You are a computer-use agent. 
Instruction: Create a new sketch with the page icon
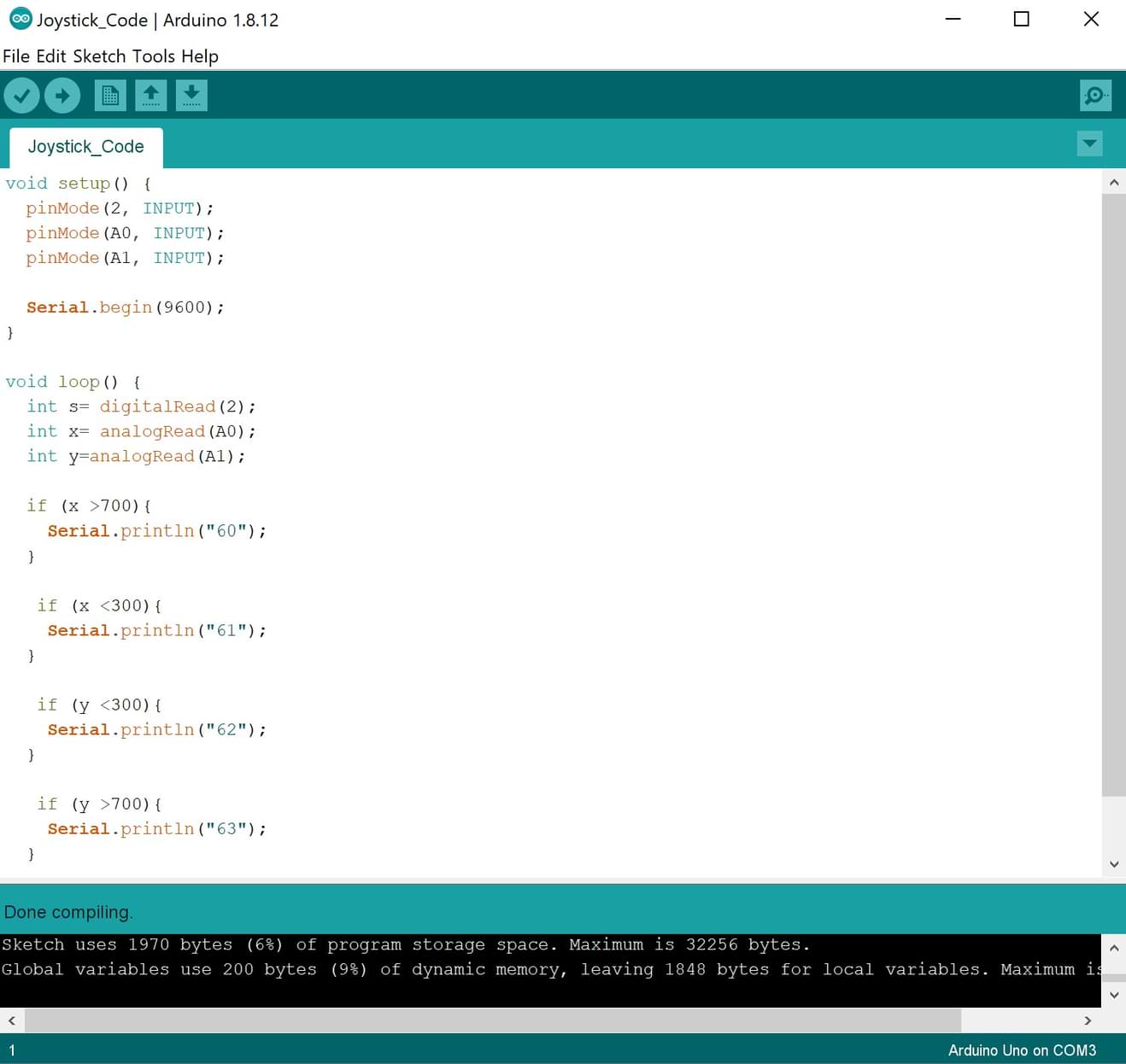[110, 96]
